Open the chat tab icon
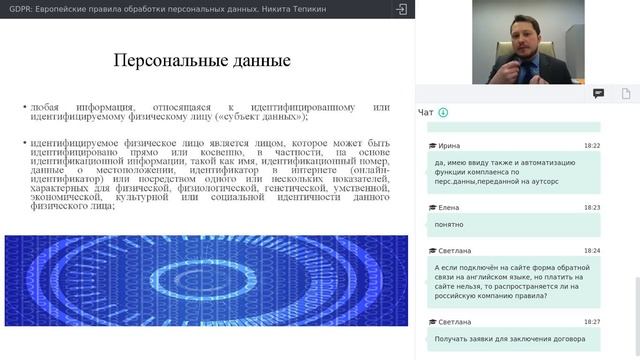 (x=598, y=94)
